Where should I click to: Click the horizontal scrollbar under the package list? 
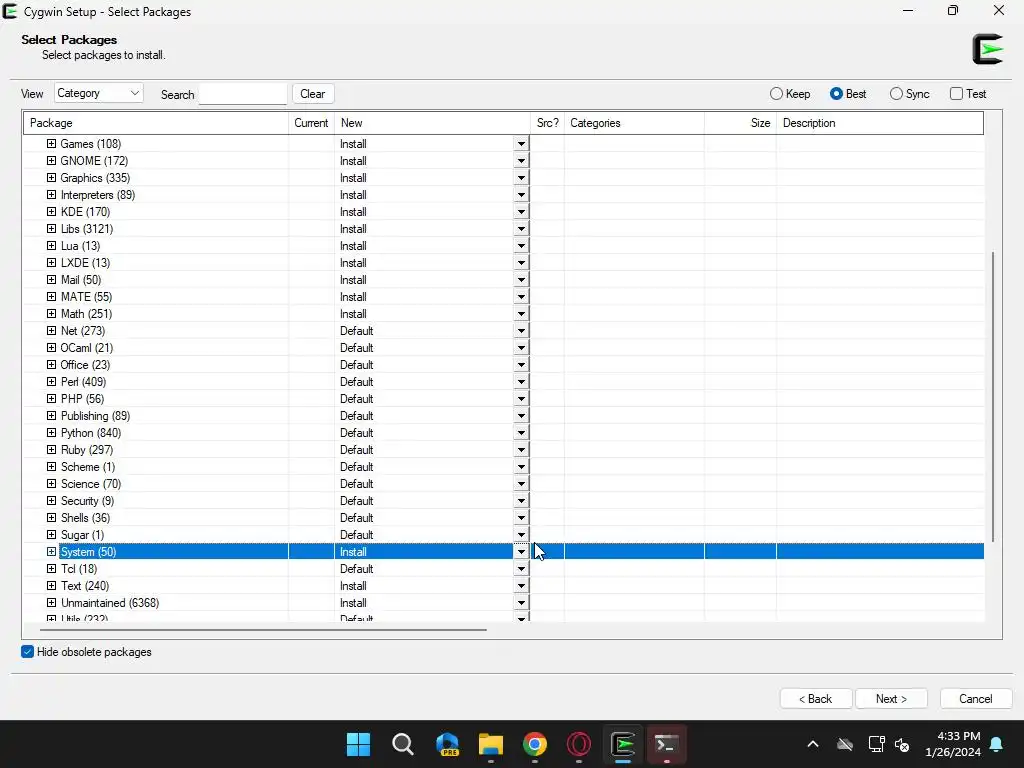263,630
